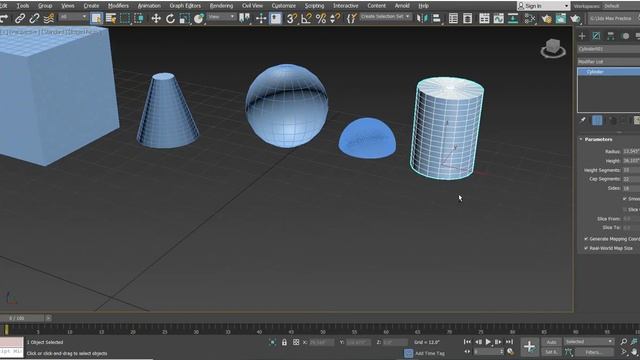
Task: Open the Layer Explorer icon
Action: click(x=468, y=18)
